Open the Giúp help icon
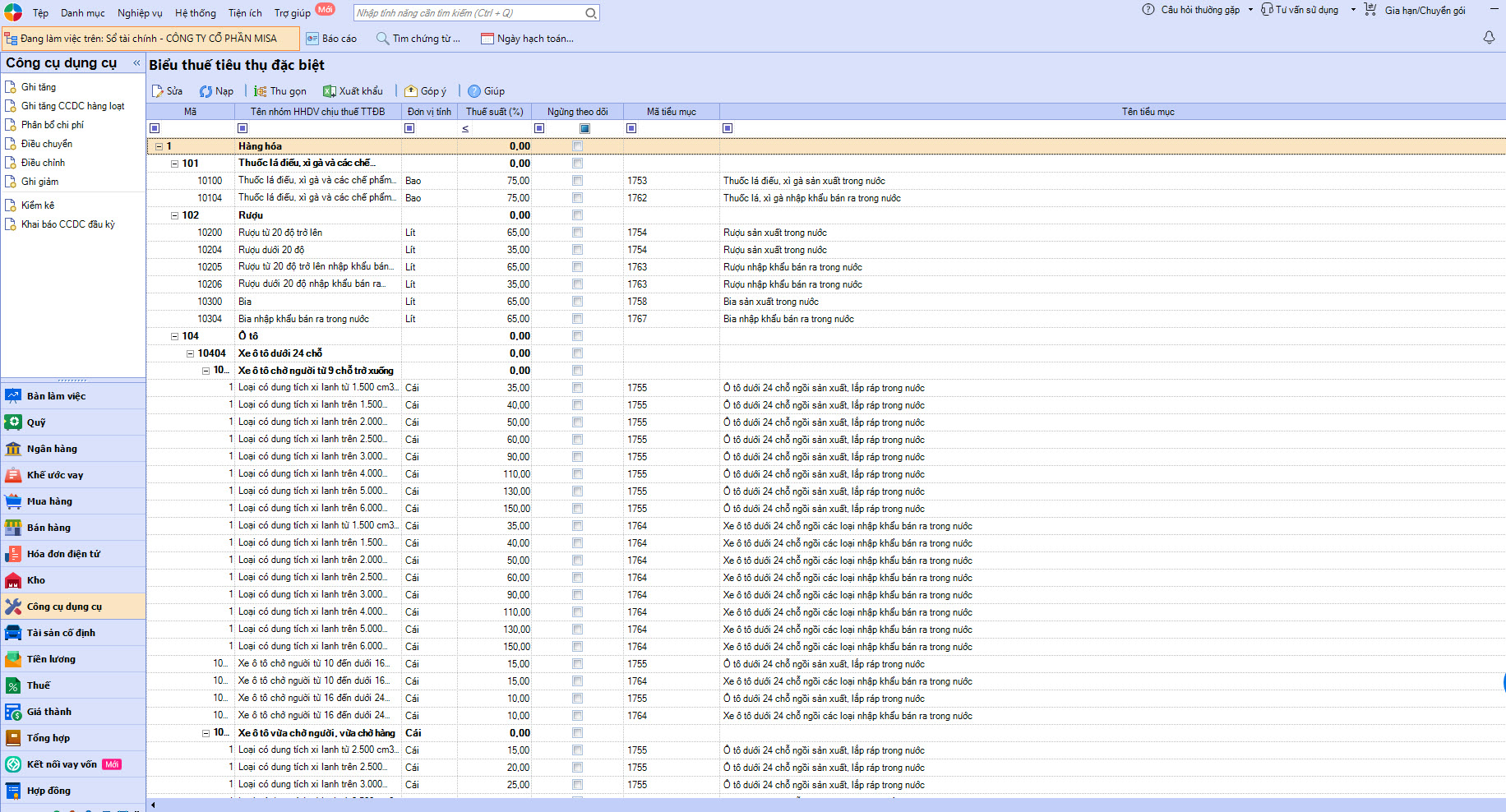 click(x=474, y=91)
